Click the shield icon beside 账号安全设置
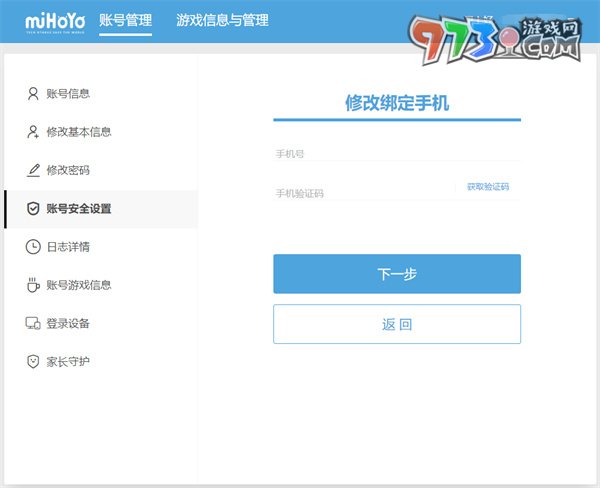The image size is (600, 488). tap(33, 209)
